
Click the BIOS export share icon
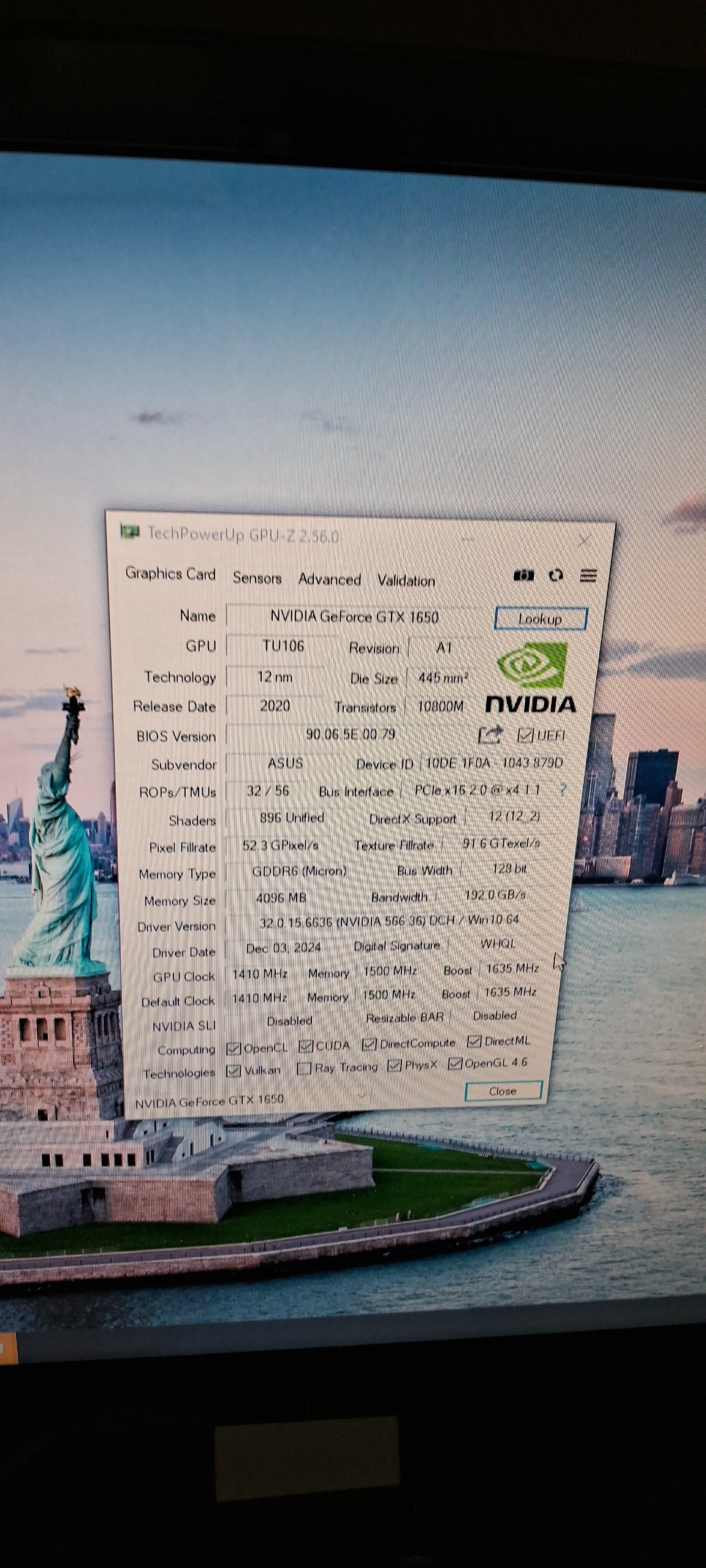[490, 734]
